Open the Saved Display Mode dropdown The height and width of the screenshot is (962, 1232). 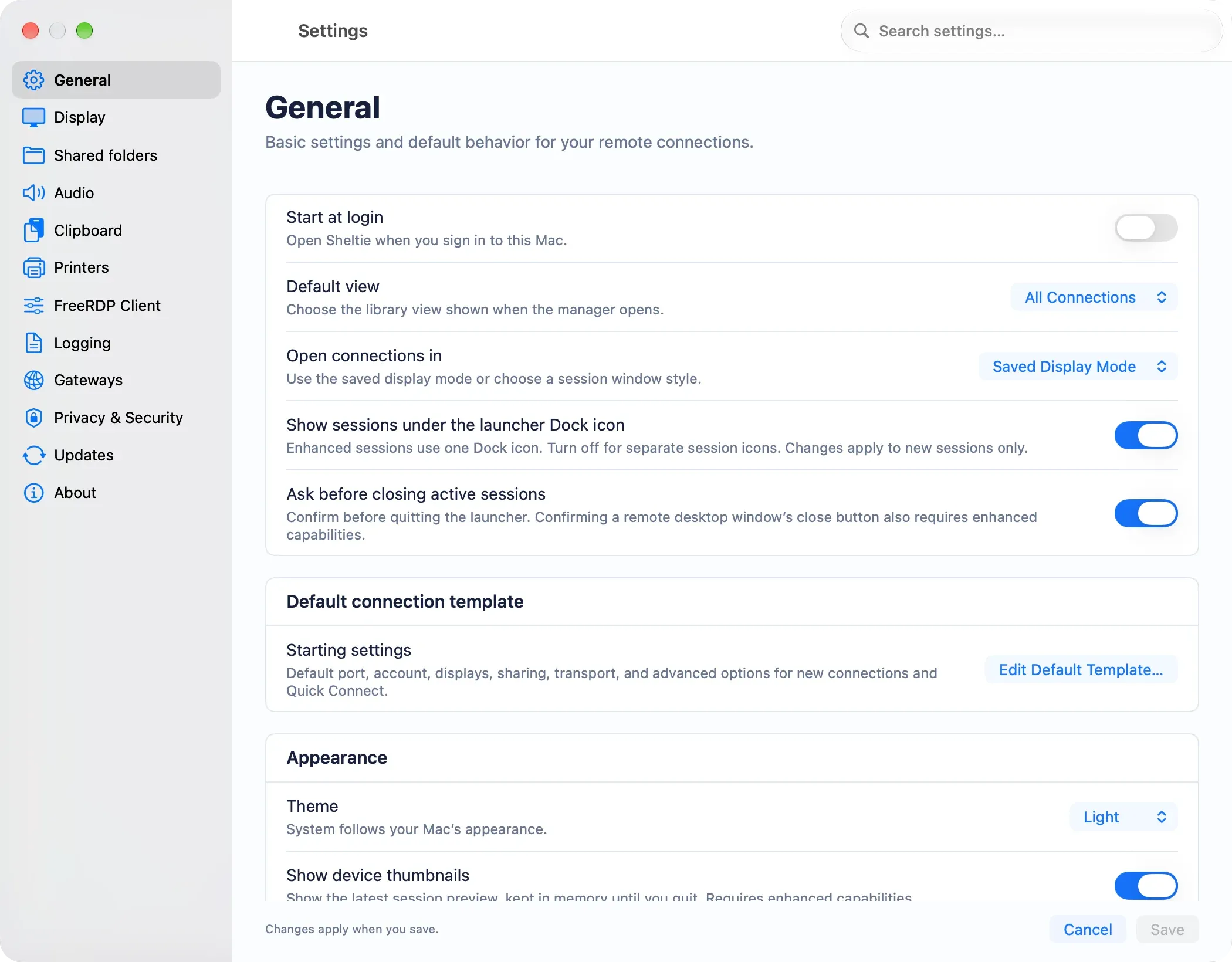click(x=1078, y=367)
